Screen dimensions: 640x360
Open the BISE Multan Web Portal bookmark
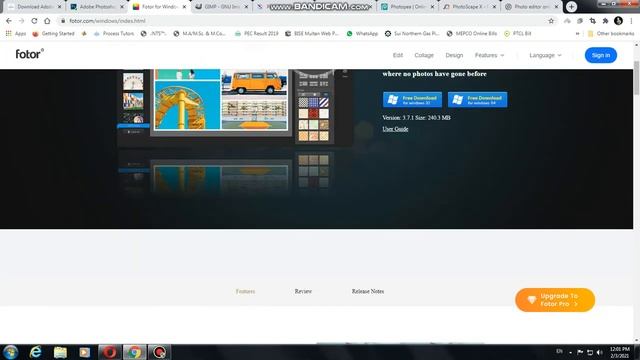(x=312, y=33)
